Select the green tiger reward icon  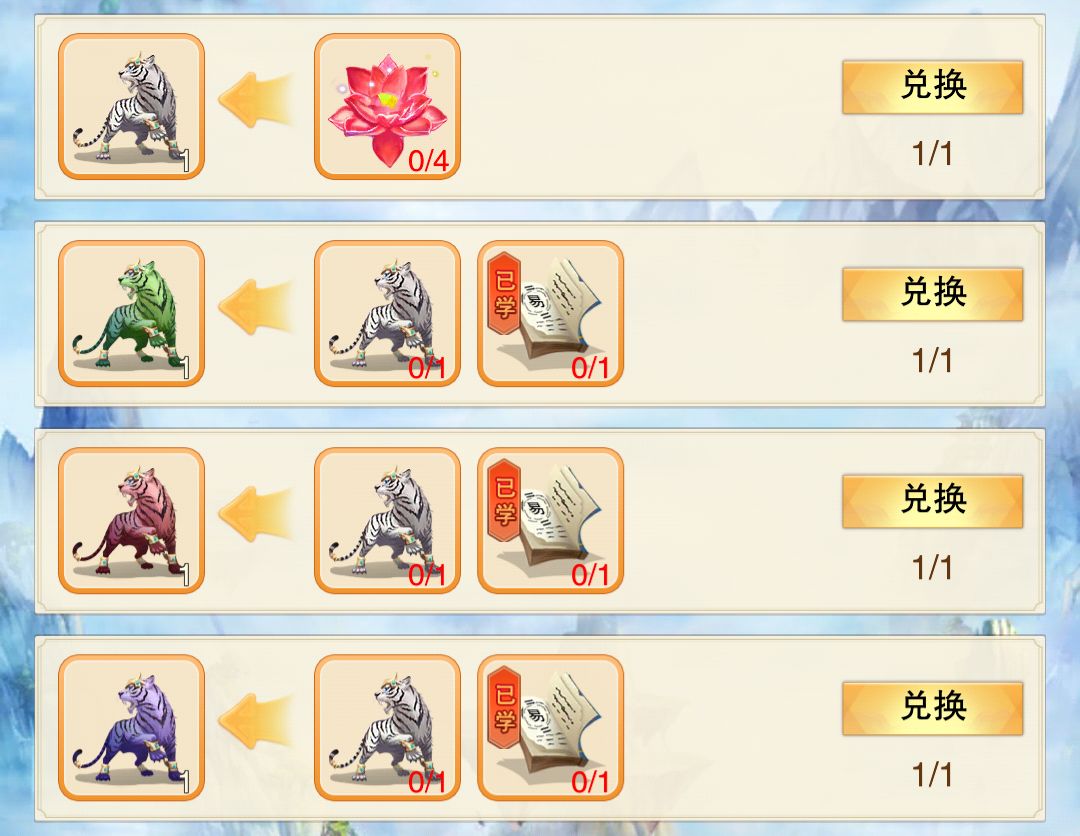(x=131, y=313)
